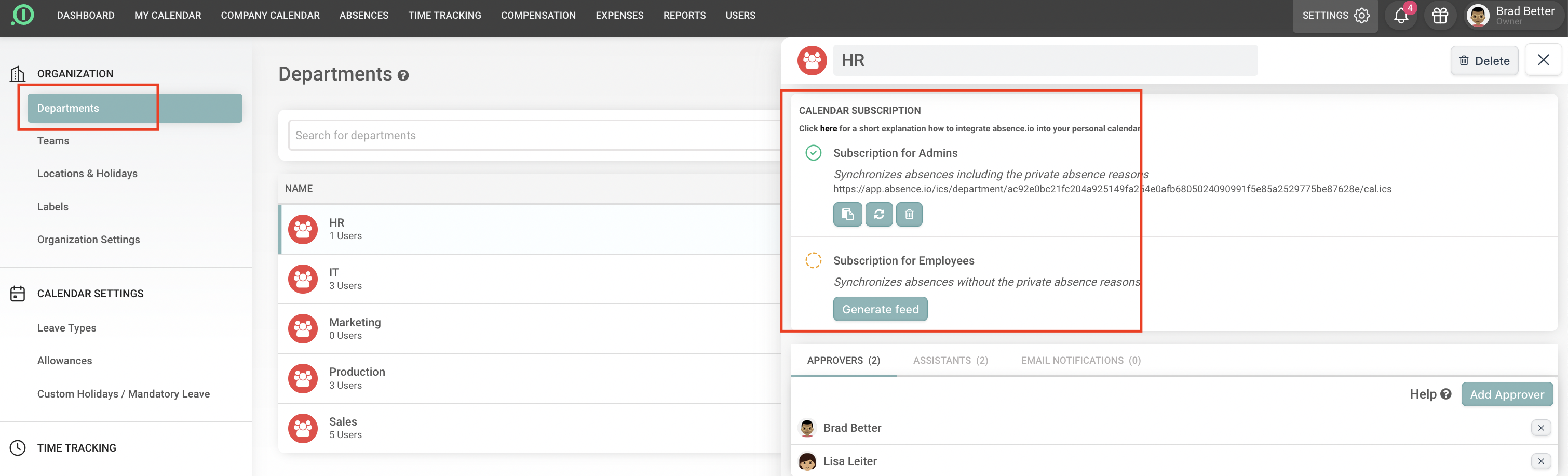The height and width of the screenshot is (476, 1568).
Task: Open the Reports menu
Action: click(x=684, y=15)
